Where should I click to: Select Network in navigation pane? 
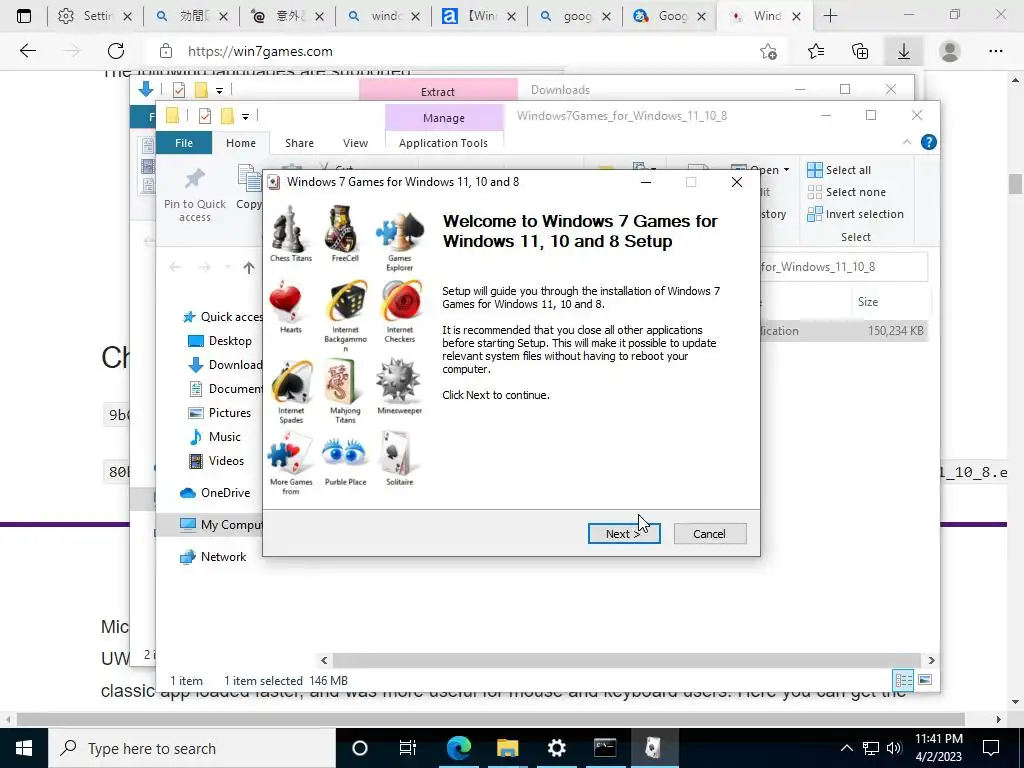(x=213, y=557)
